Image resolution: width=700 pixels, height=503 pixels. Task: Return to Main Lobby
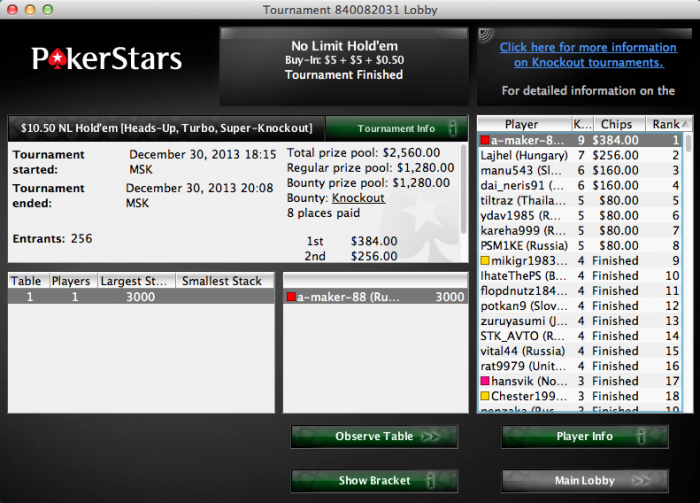585,481
